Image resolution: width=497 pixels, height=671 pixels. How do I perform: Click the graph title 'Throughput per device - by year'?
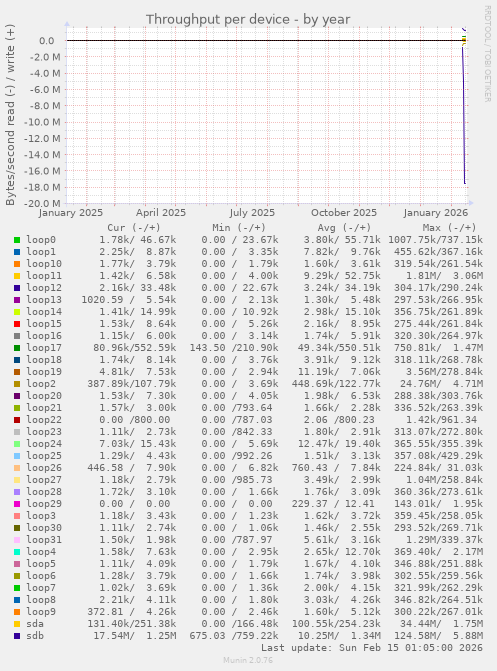248,19
